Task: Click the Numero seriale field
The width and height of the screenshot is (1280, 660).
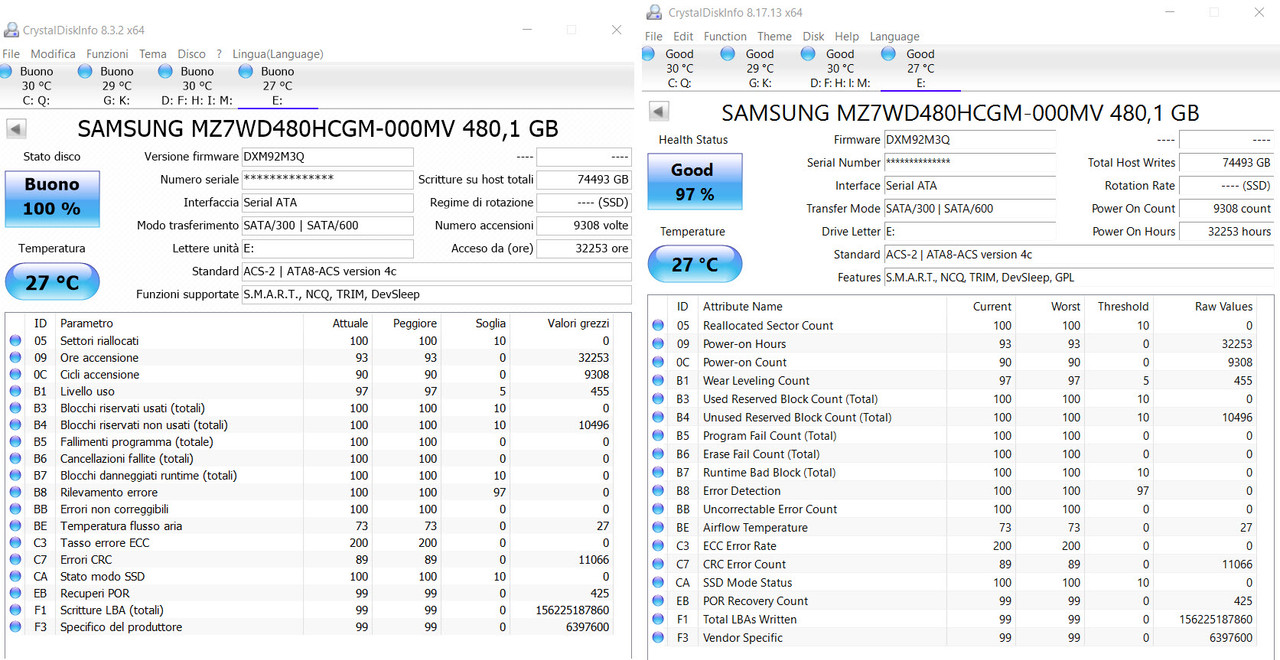Action: [x=327, y=180]
